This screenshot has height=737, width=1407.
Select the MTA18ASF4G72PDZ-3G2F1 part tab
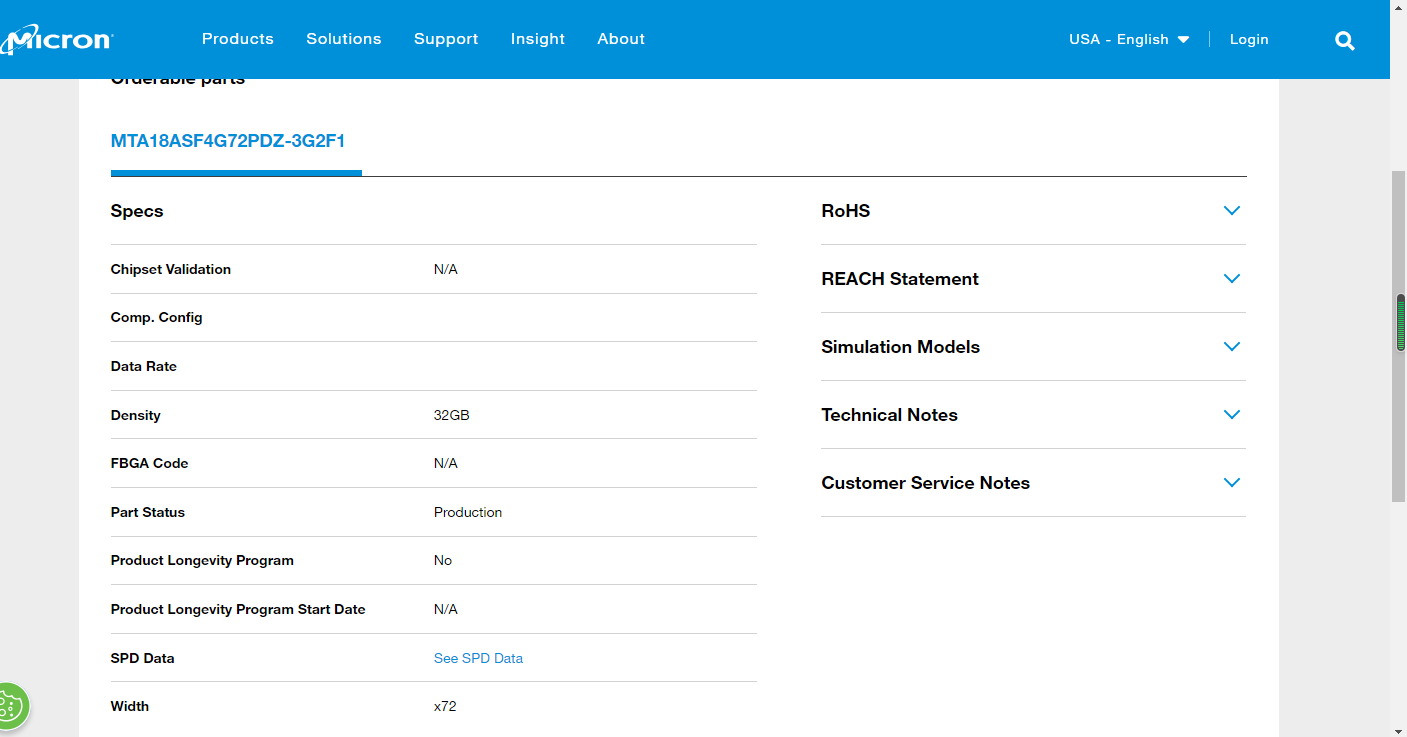[228, 141]
